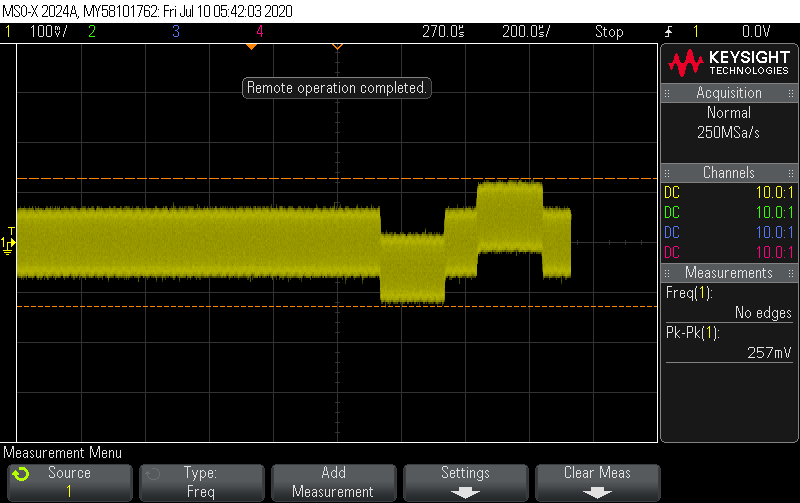
Task: Click the Acquisition panel right grip icon
Action: tap(791, 93)
